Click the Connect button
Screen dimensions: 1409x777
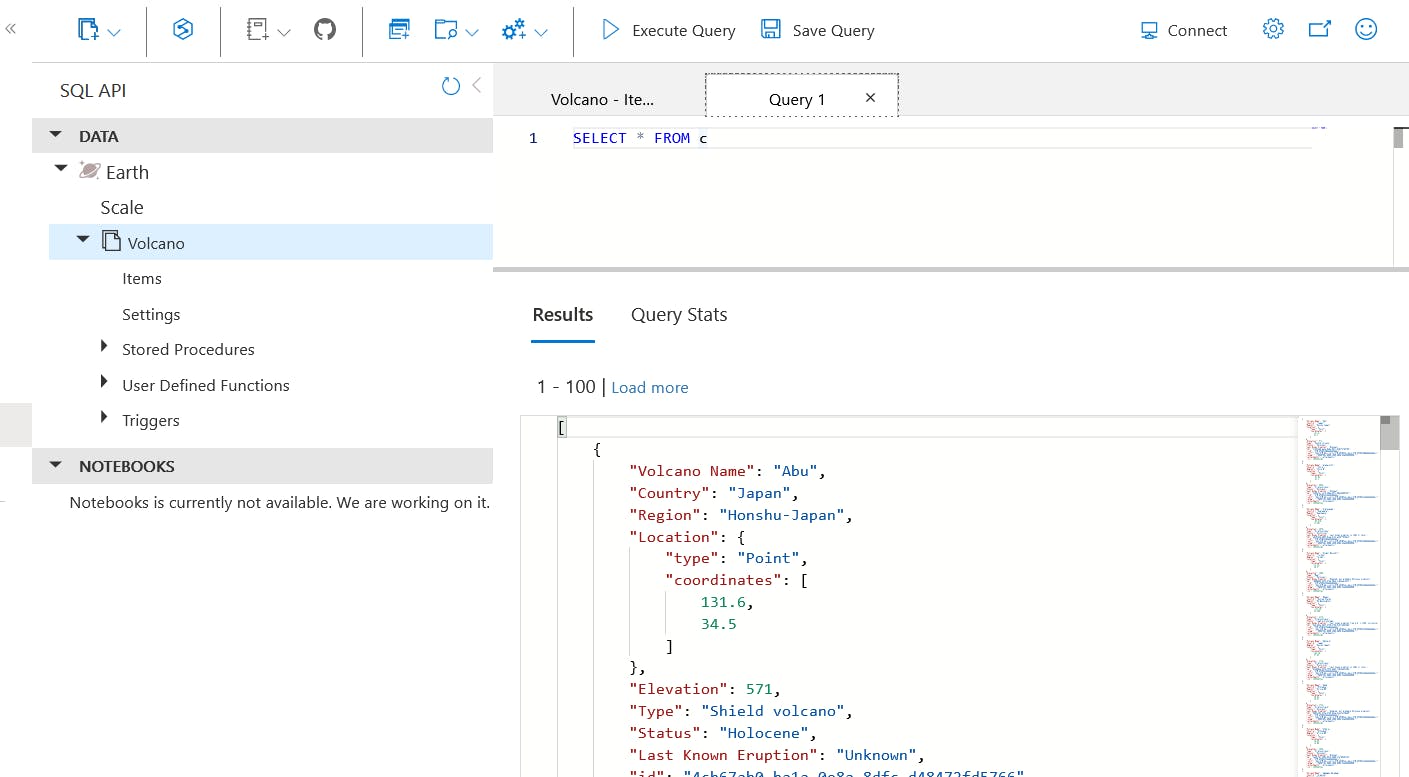[1184, 30]
